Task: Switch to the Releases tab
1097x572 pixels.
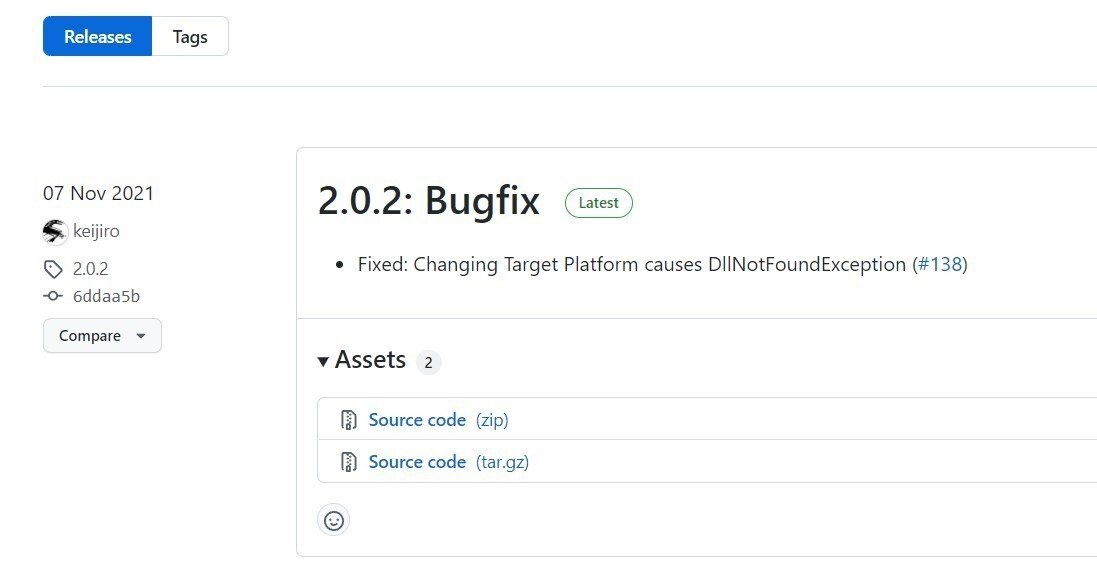Action: tap(97, 36)
